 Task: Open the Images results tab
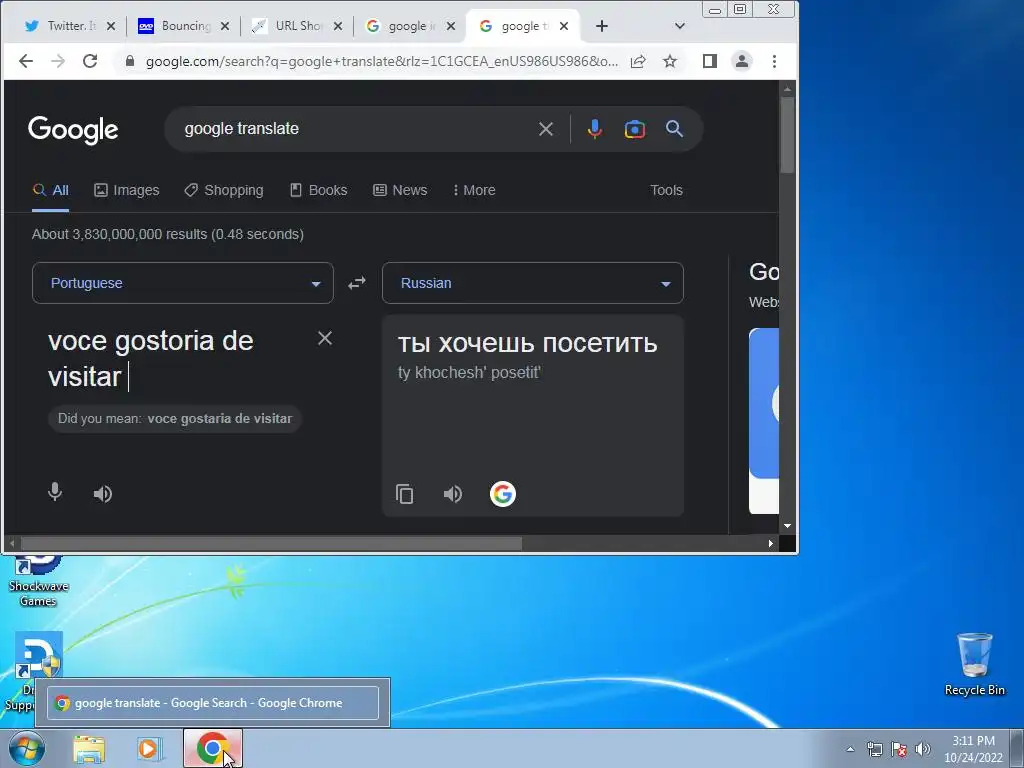(x=127, y=190)
